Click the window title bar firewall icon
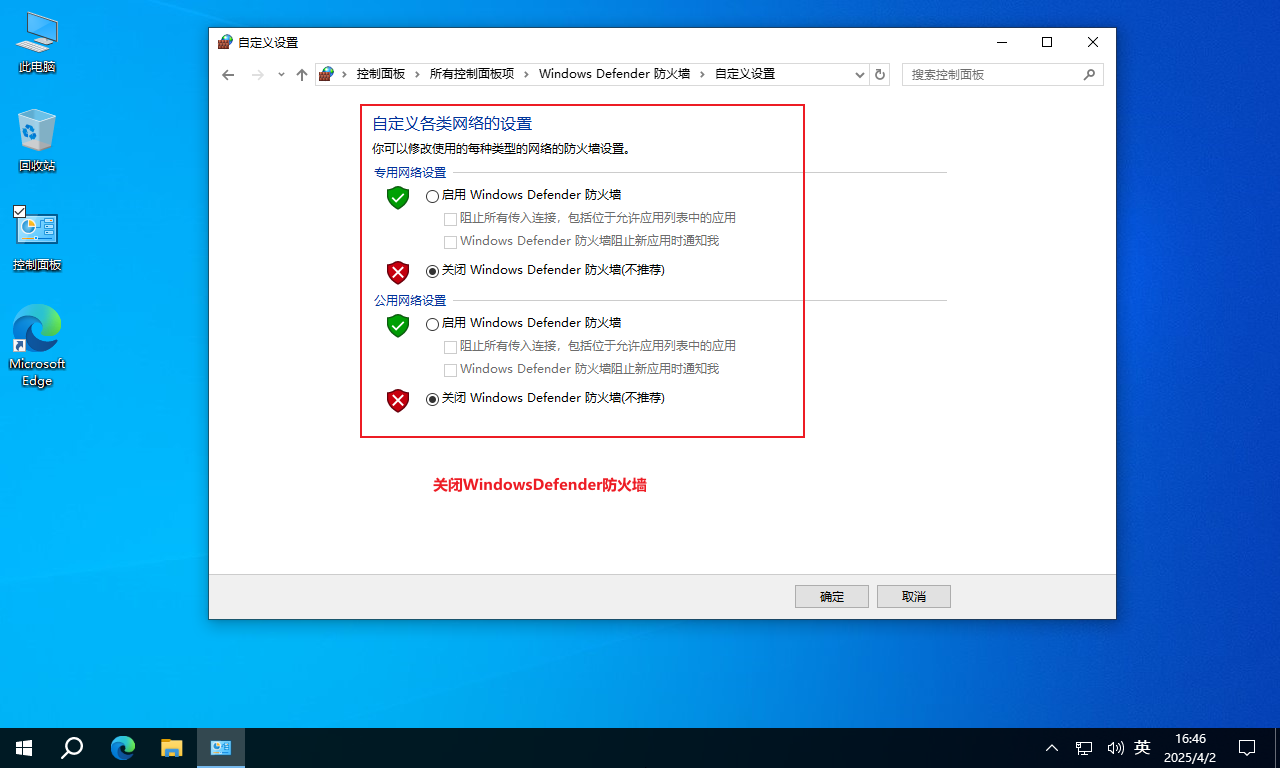 coord(225,43)
